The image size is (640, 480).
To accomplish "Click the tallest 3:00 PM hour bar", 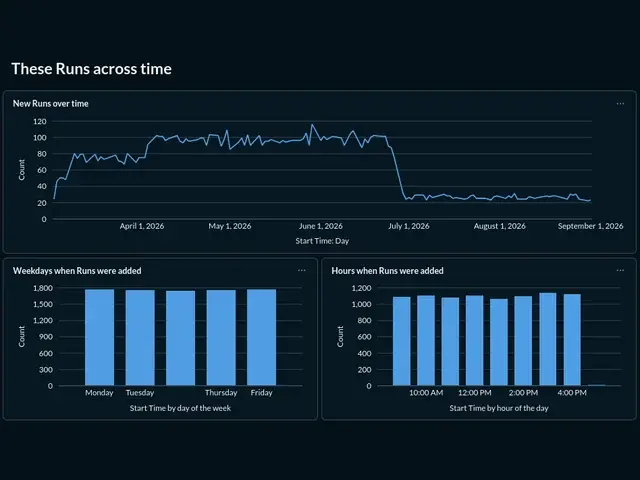I will click(548, 339).
